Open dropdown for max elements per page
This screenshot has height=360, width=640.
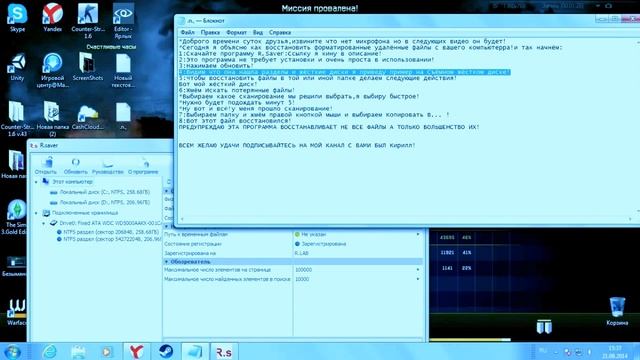point(418,270)
